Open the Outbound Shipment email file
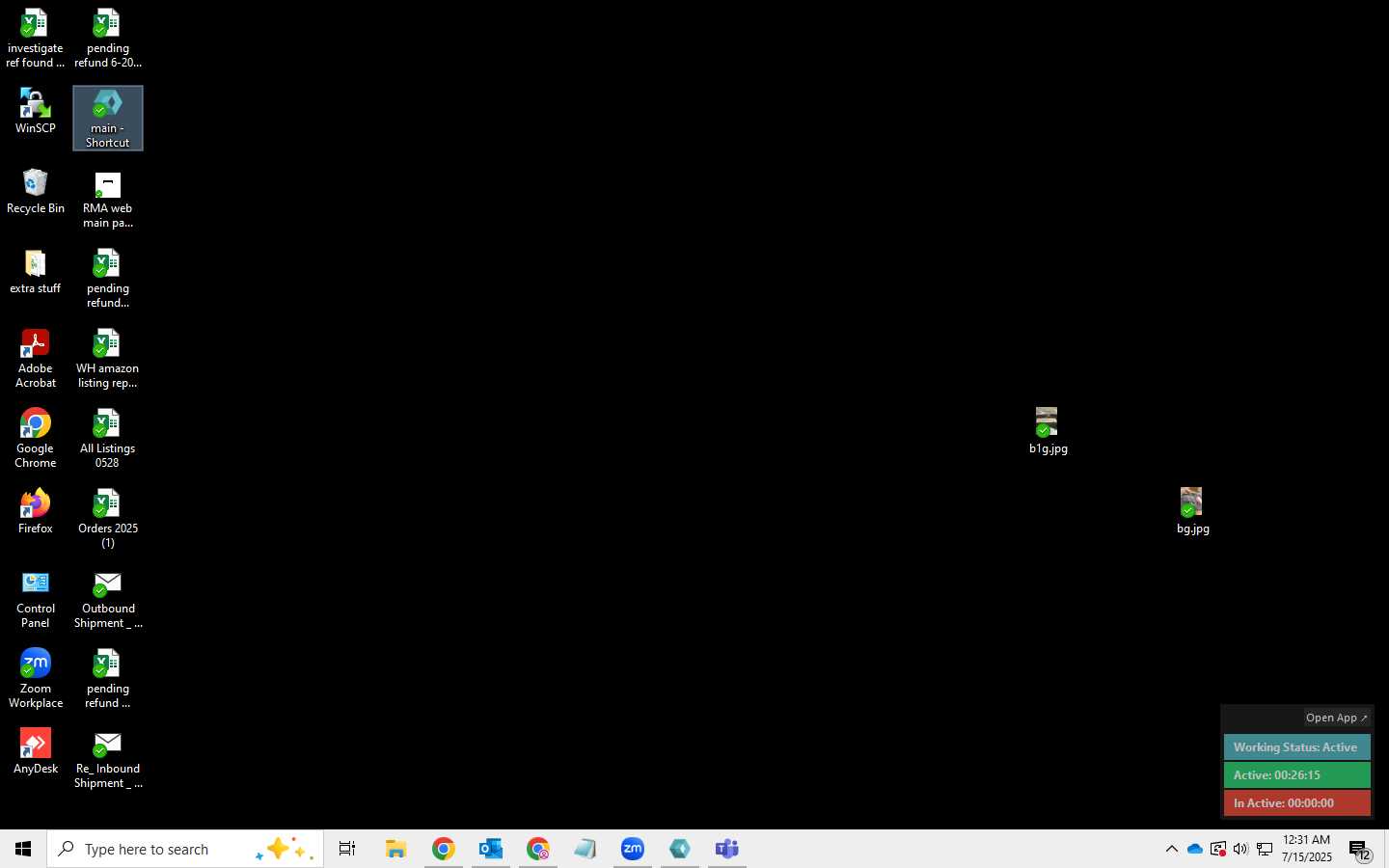This screenshot has width=1389, height=868. click(107, 599)
